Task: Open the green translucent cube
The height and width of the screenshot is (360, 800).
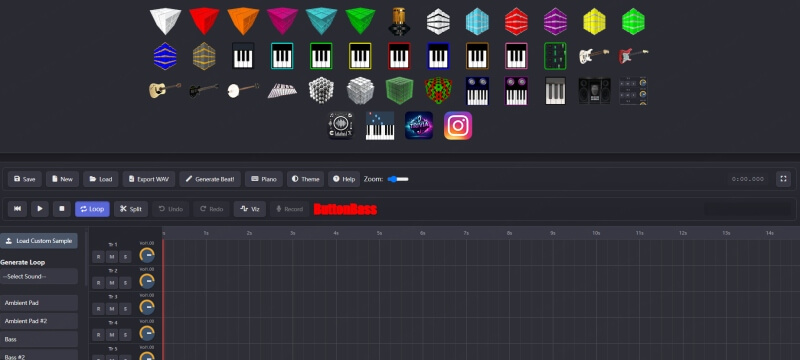Action: pyautogui.click(x=399, y=91)
